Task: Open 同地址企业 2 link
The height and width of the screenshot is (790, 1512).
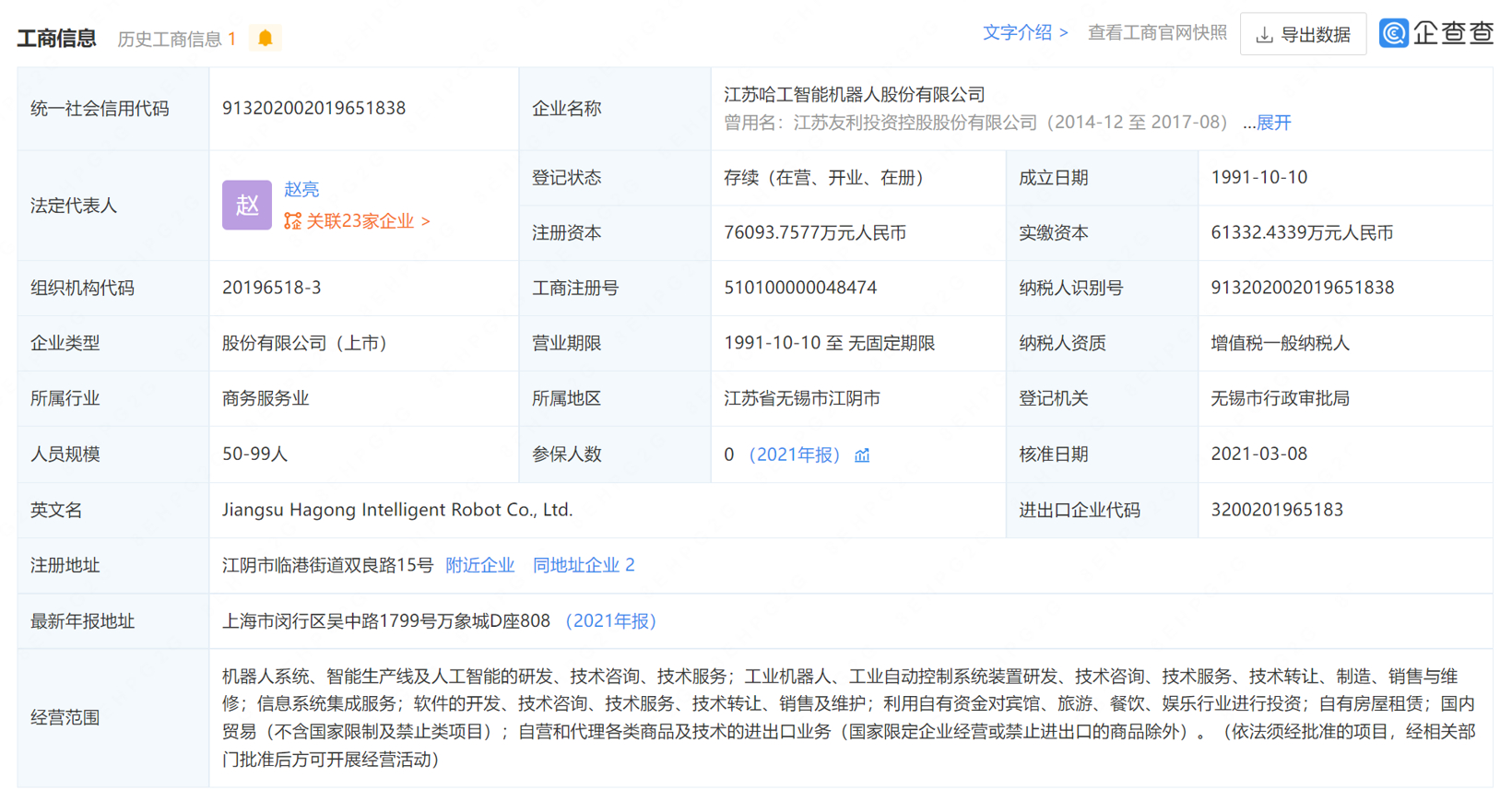Action: 584,565
